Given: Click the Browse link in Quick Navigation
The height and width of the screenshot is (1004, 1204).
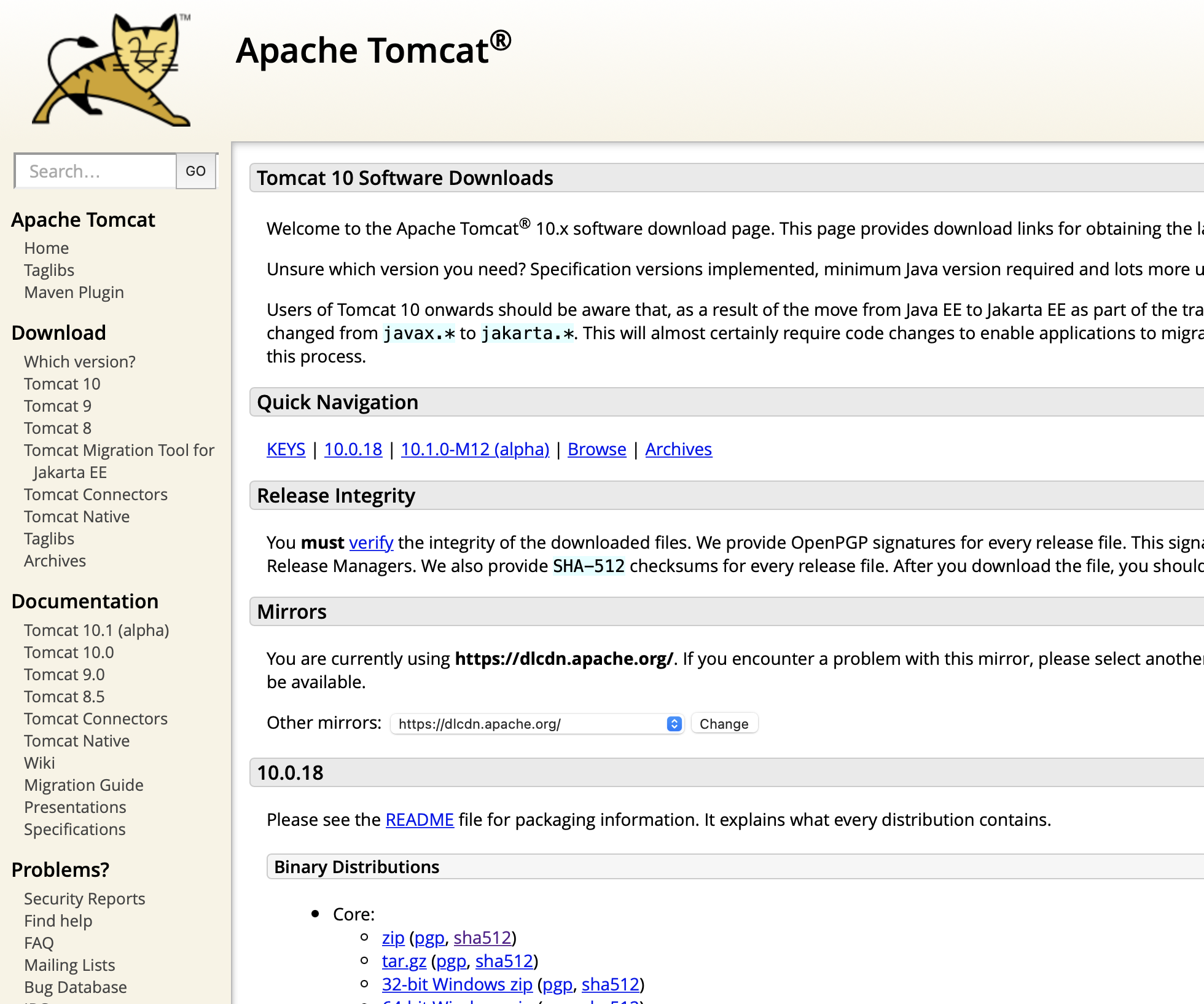Looking at the screenshot, I should pyautogui.click(x=596, y=449).
